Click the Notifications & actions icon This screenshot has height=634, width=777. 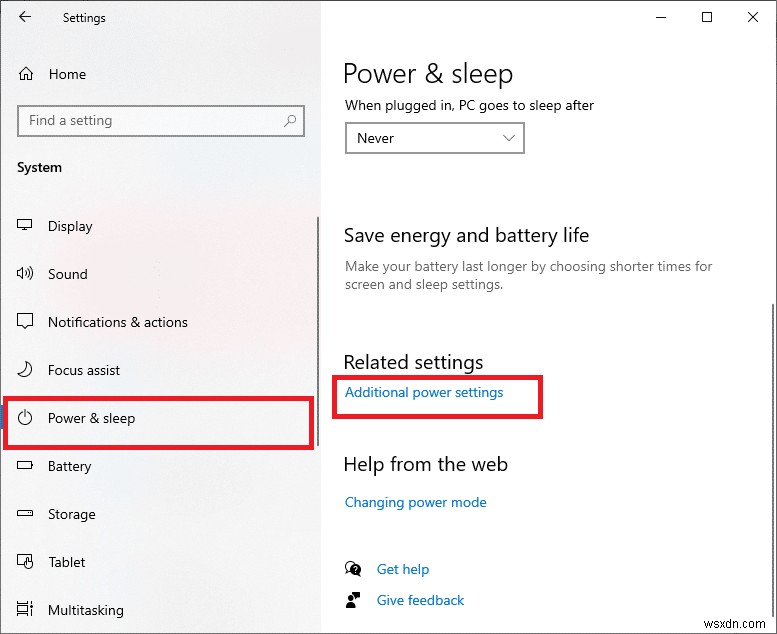point(26,322)
